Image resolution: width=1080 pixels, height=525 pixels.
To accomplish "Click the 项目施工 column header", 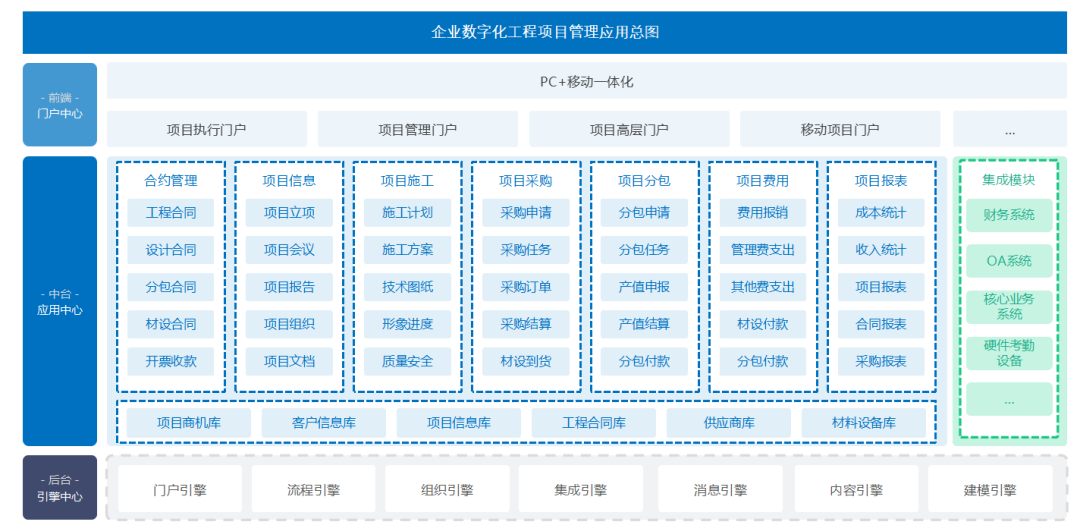I will 408,181.
